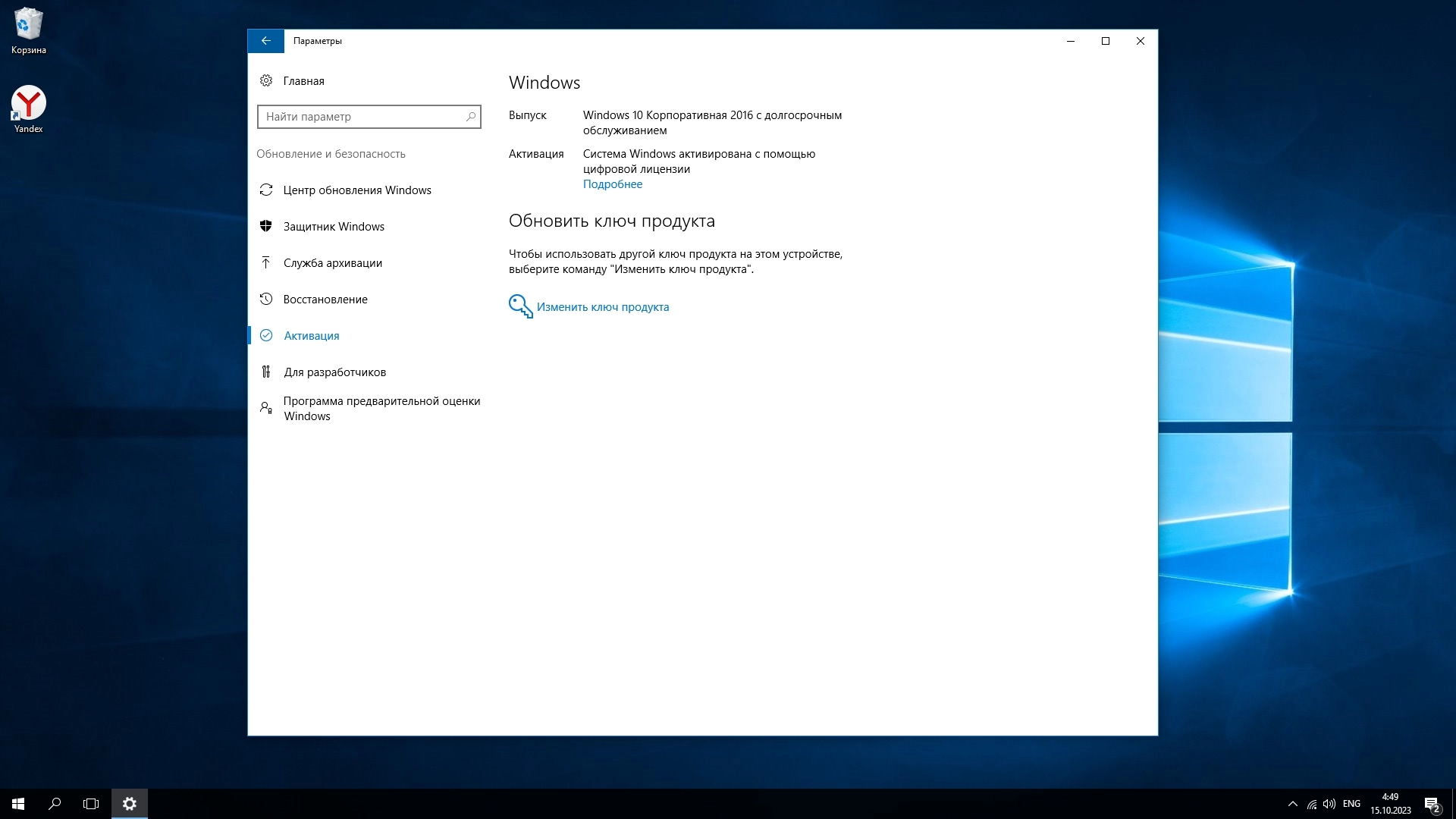The image size is (1456, 819).
Task: Open the Windows Update Center section
Action: (356, 190)
